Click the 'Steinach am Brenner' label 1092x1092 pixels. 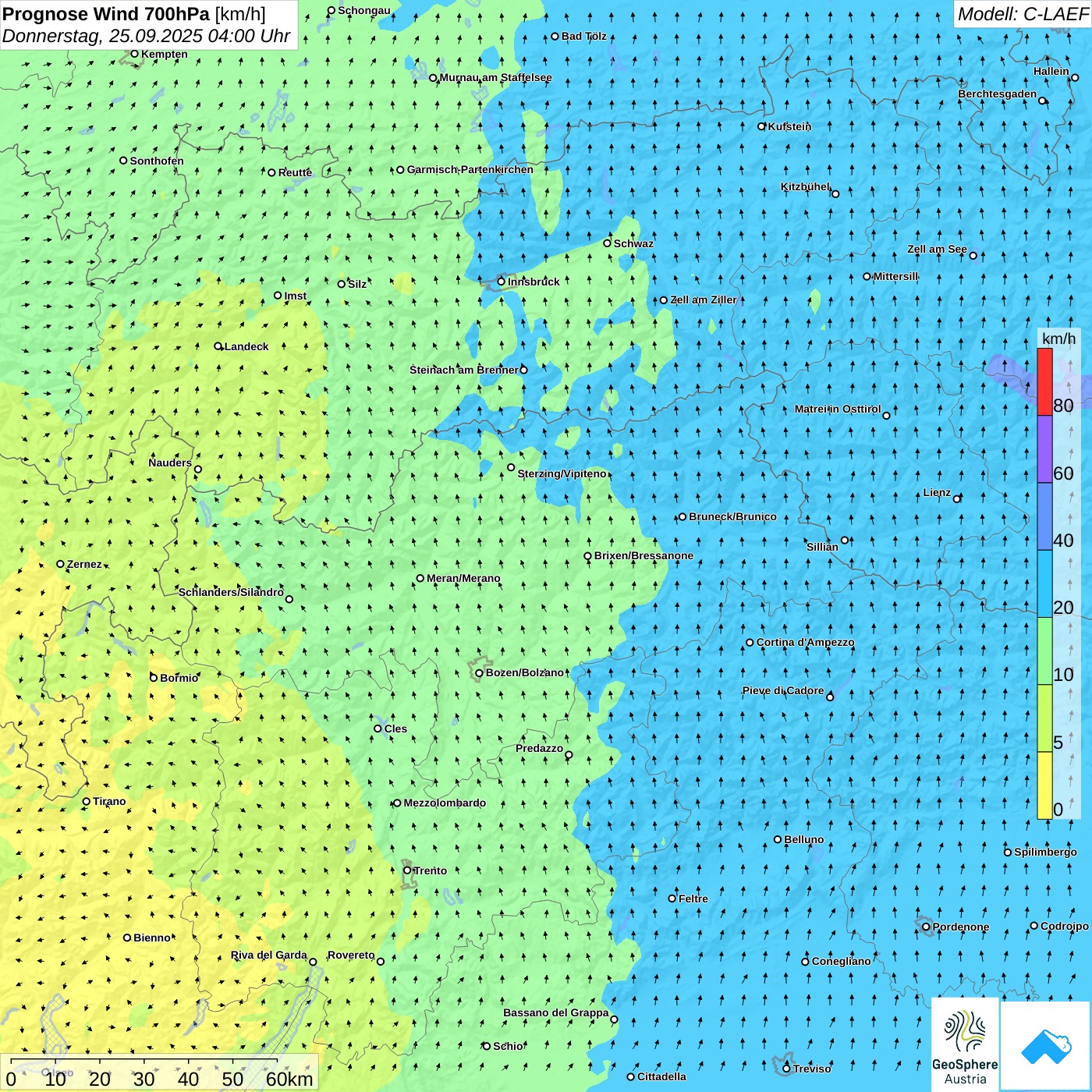[464, 370]
